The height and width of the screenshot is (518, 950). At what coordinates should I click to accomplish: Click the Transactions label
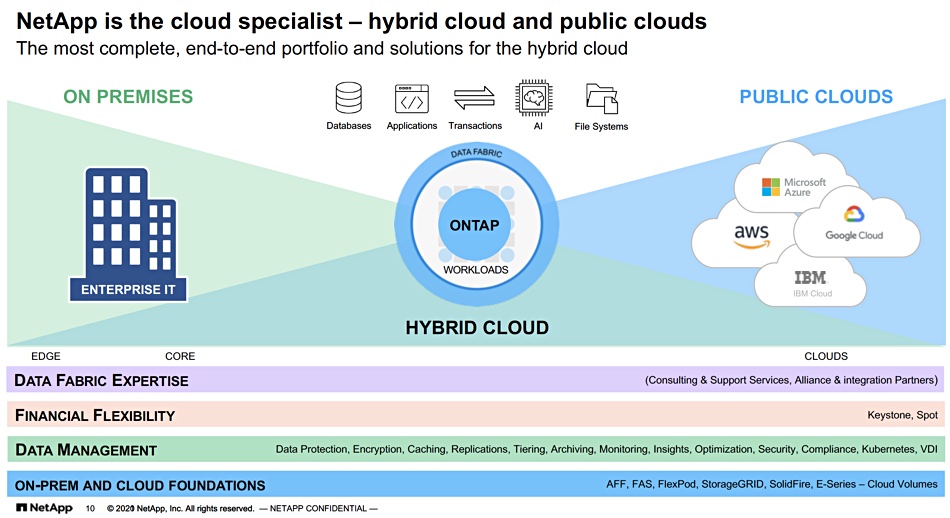click(x=475, y=125)
